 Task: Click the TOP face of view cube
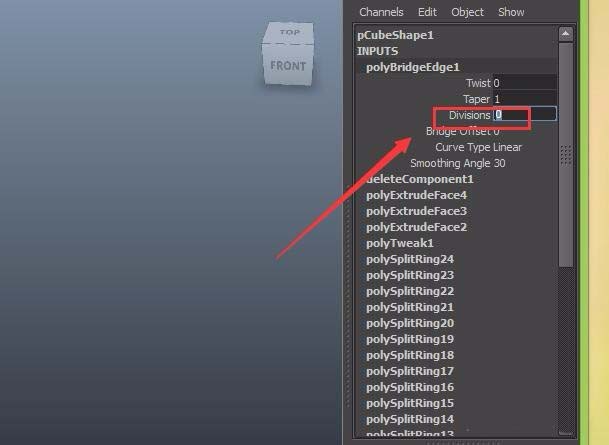289,33
